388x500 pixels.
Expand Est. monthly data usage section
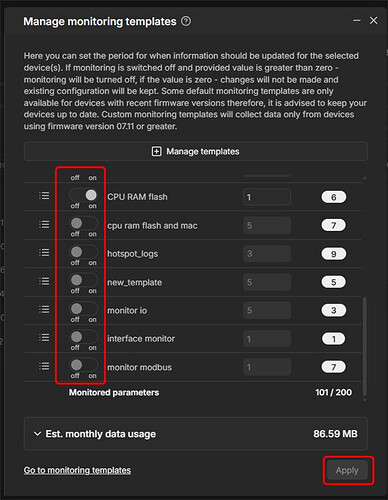click(196, 434)
